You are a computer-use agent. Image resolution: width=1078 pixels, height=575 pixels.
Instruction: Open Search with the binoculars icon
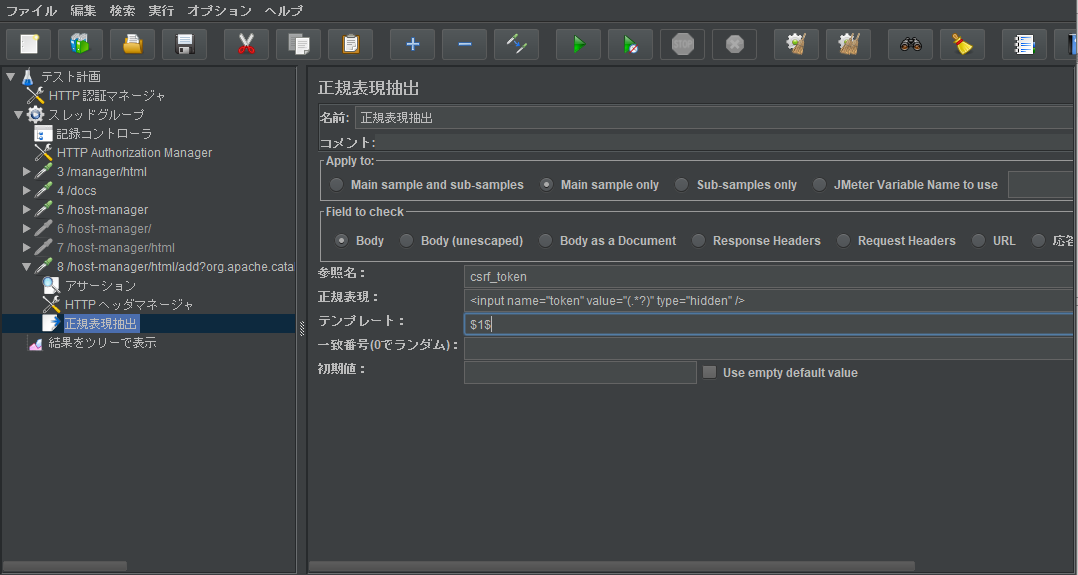tap(910, 45)
